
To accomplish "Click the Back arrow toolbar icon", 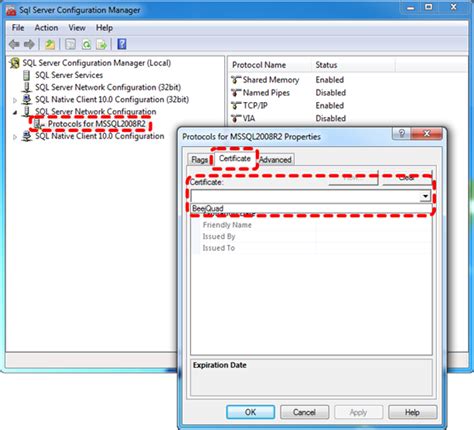I will (x=14, y=44).
